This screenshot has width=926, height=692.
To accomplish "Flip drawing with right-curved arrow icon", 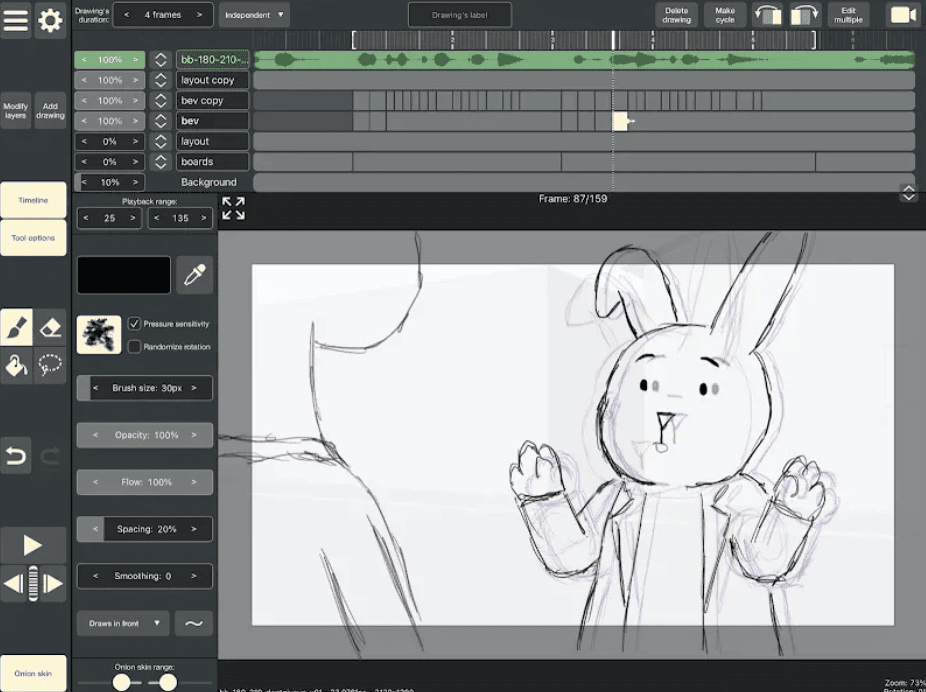I will tap(805, 15).
